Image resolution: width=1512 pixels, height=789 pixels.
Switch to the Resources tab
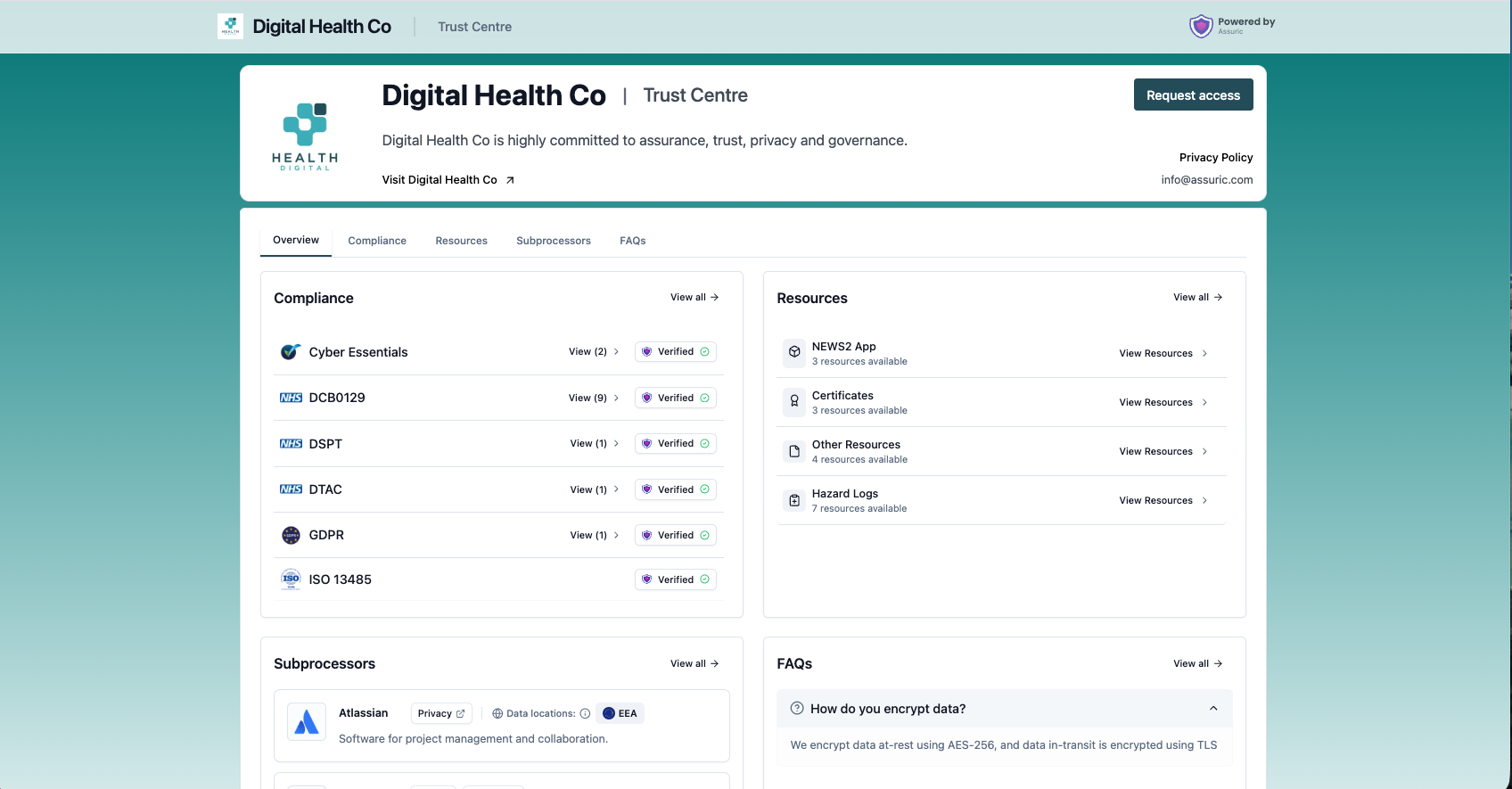point(461,241)
